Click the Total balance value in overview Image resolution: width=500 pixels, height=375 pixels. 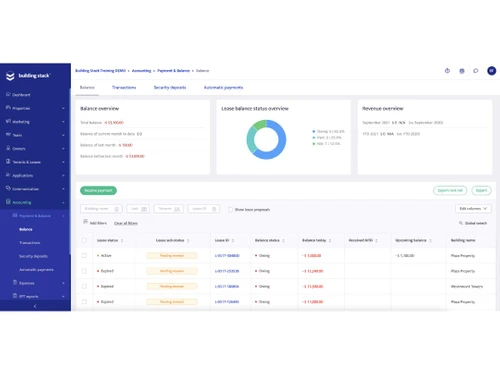click(114, 123)
